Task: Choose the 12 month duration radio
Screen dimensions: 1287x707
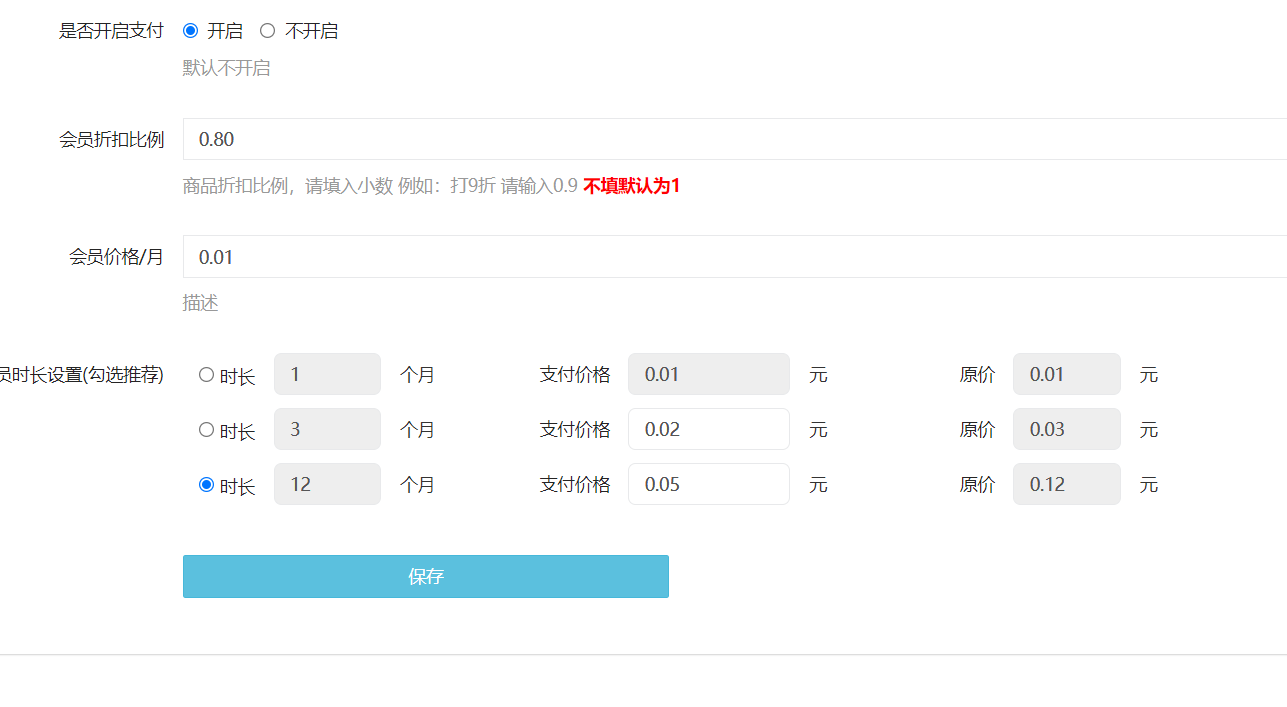Action: click(x=207, y=485)
